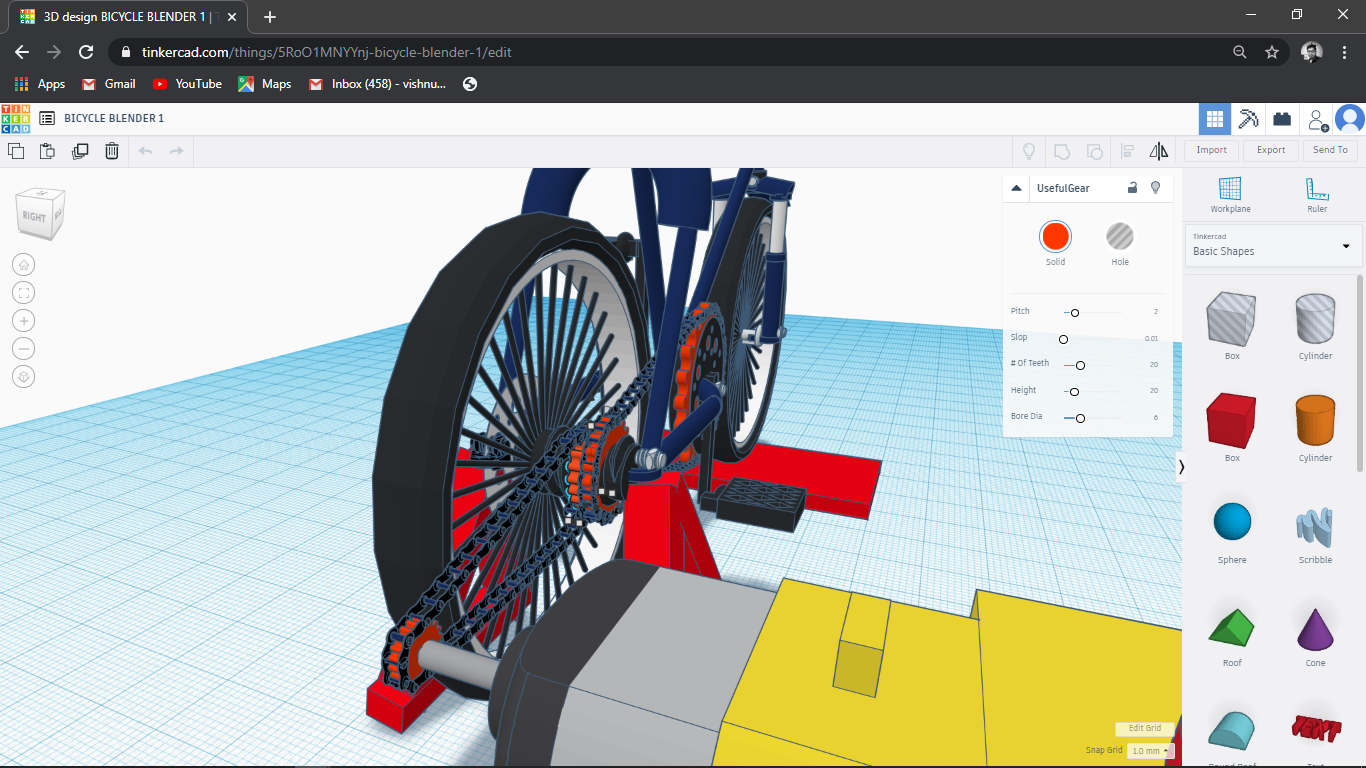Open the Tinkercad profile avatar

coord(1350,119)
